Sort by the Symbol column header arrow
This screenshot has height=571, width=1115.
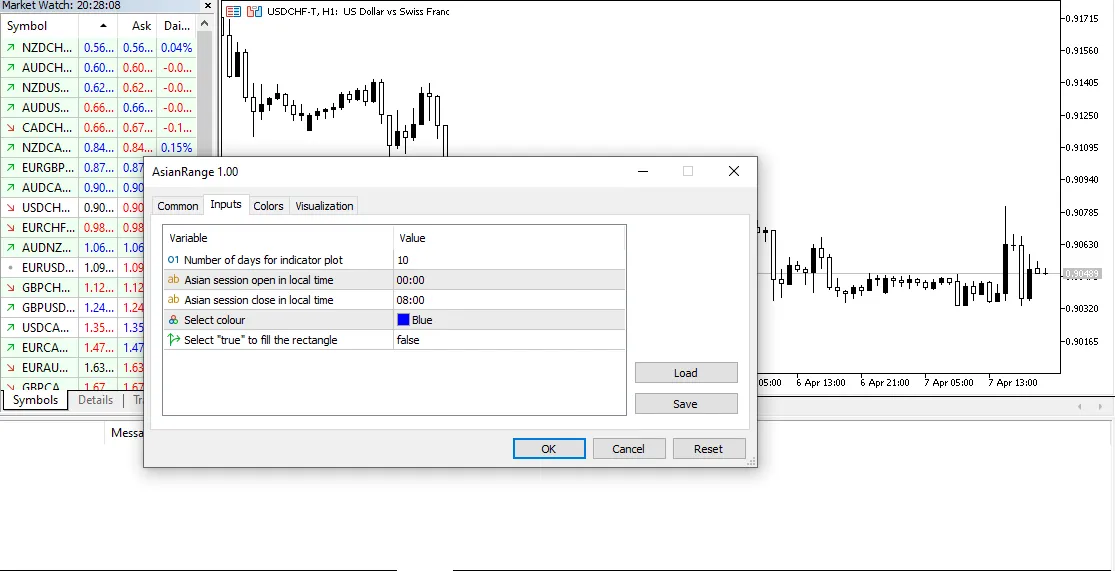coord(103,26)
